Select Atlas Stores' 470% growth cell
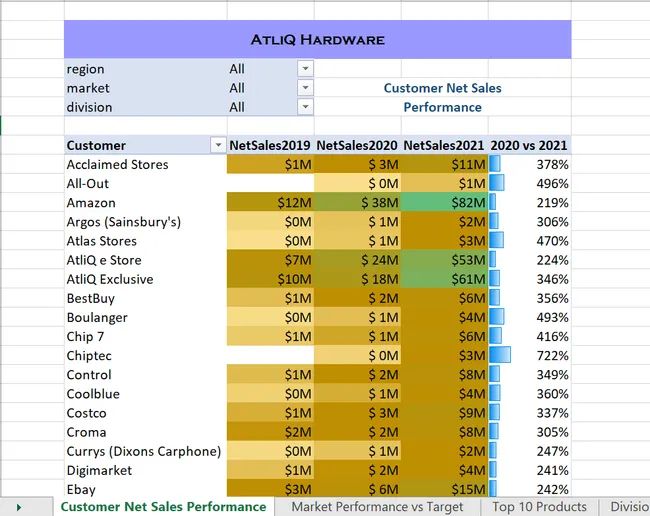 (530, 241)
